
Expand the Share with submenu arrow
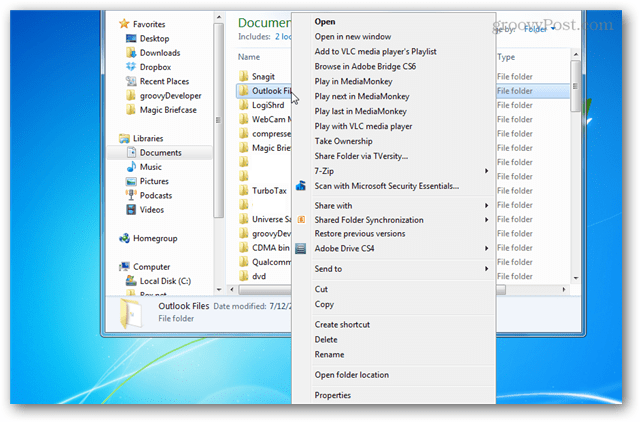pyautogui.click(x=486, y=205)
